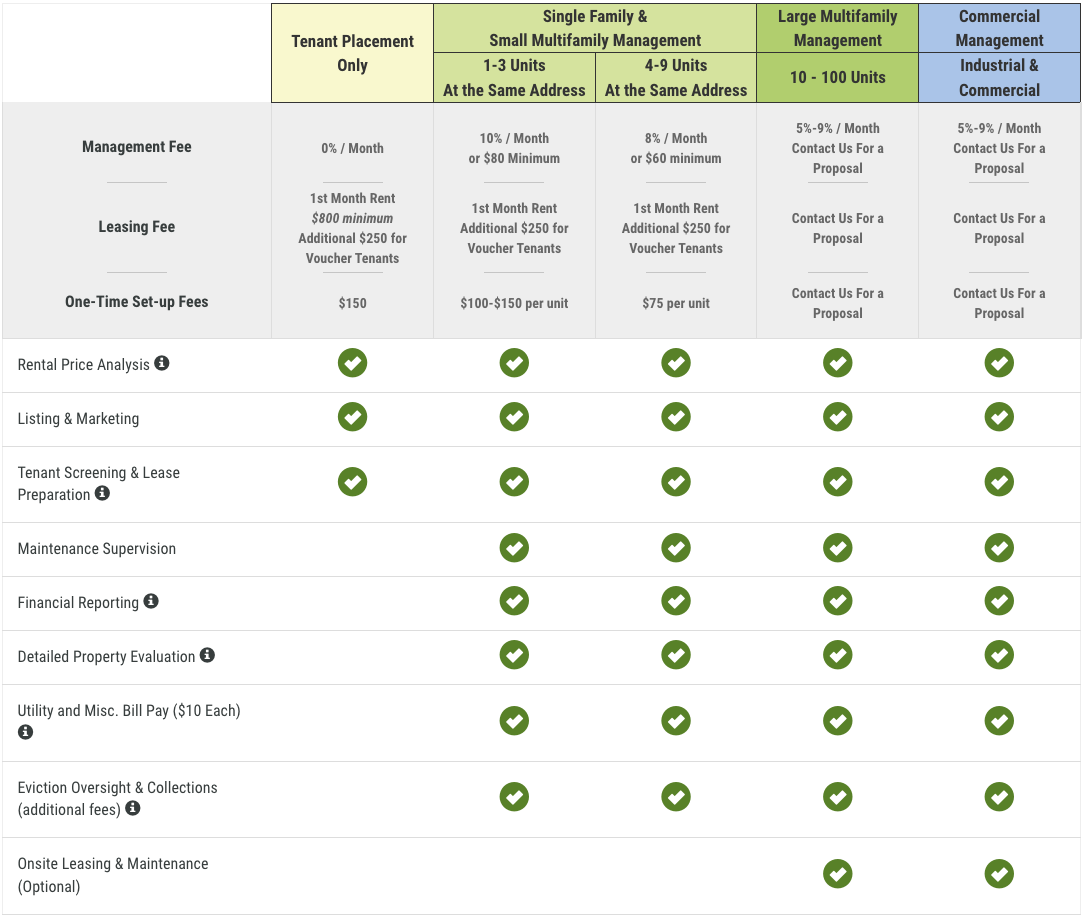This screenshot has width=1084, height=916.
Task: Click the Onsite Leasing & Maintenance row label
Action: [x=113, y=874]
